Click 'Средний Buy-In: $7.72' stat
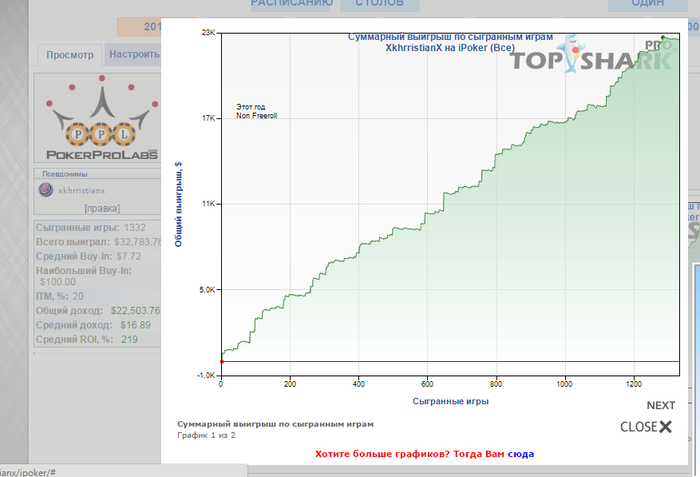Screen dimensions: 700x477 point(88,256)
